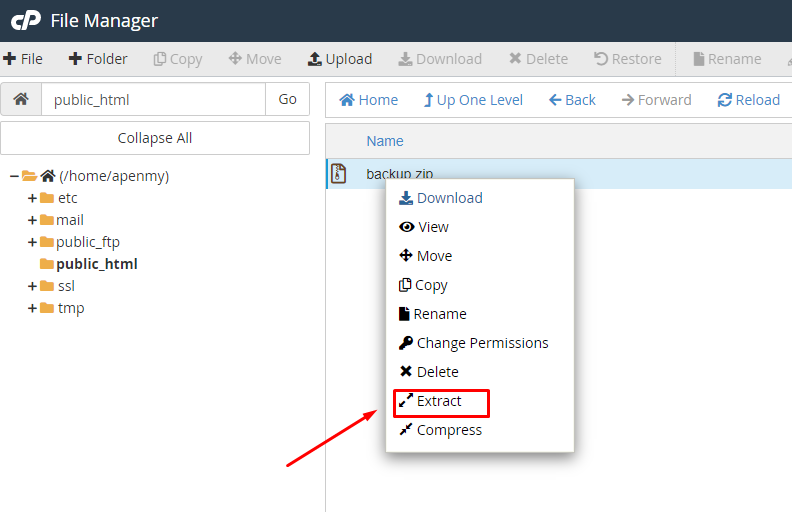Choose Compress in the context menu
Image resolution: width=792 pixels, height=512 pixels.
pos(448,430)
